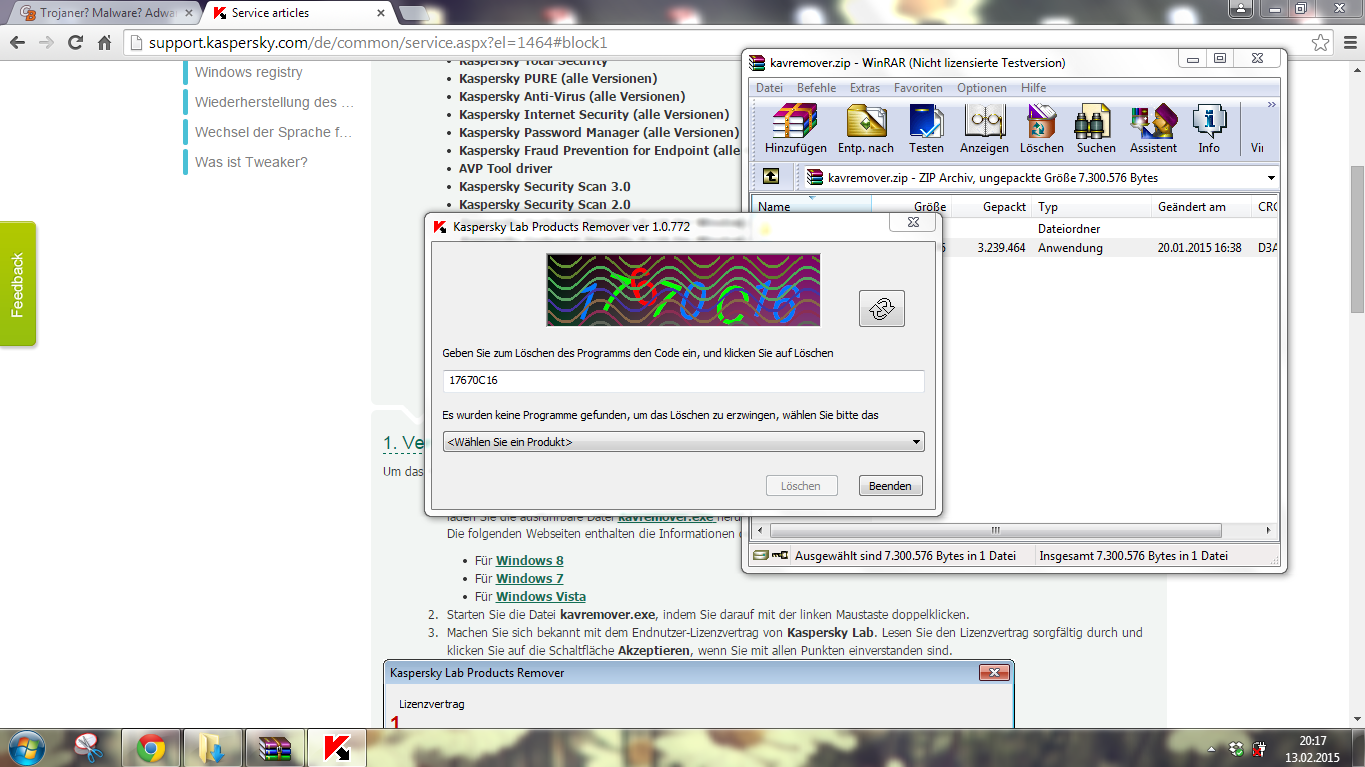Screen dimensions: 1365x767
Task: Close the embedded Kaspersky Lab Products Remover screenshot
Action: (994, 673)
